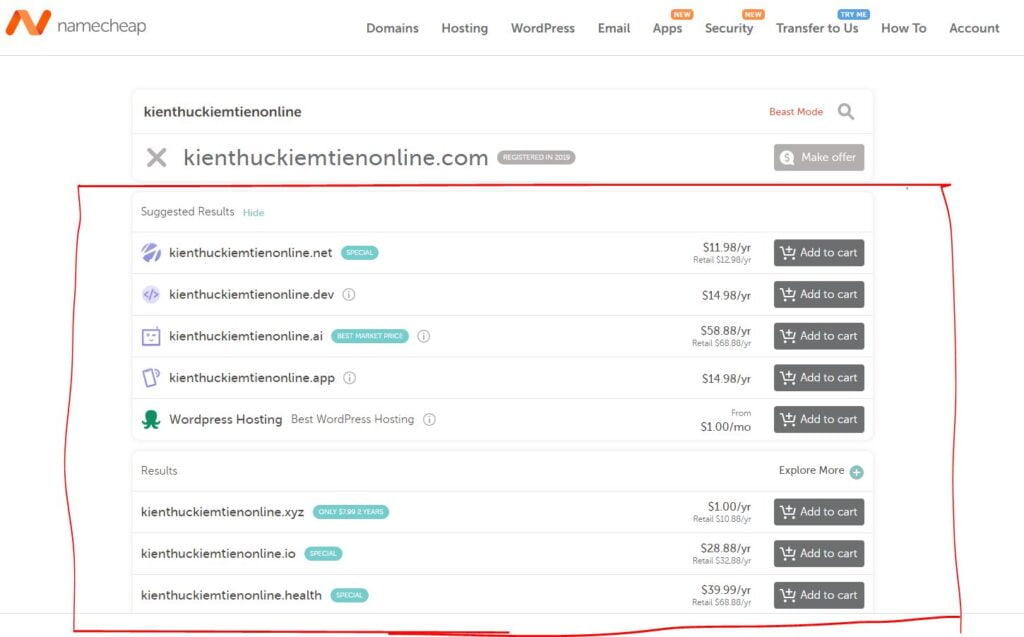Add kienthuckiemtienonline.app to cart
Viewport: 1024px width, 637px height.
819,378
